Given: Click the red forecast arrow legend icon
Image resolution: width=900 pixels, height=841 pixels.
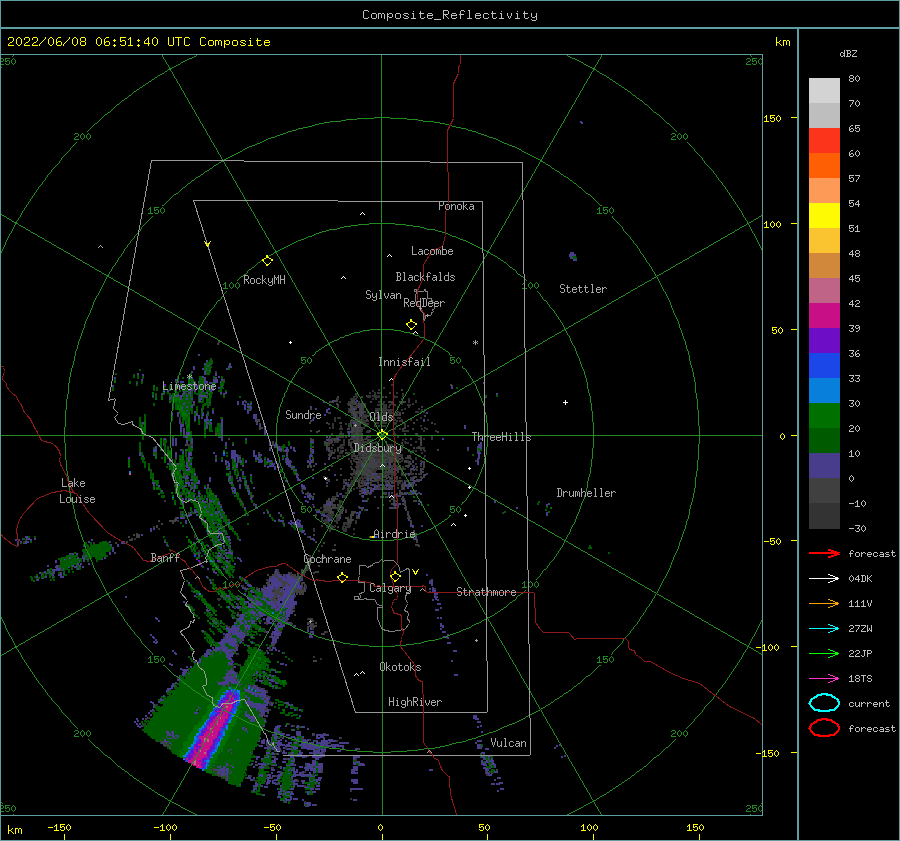Looking at the screenshot, I should (x=824, y=553).
